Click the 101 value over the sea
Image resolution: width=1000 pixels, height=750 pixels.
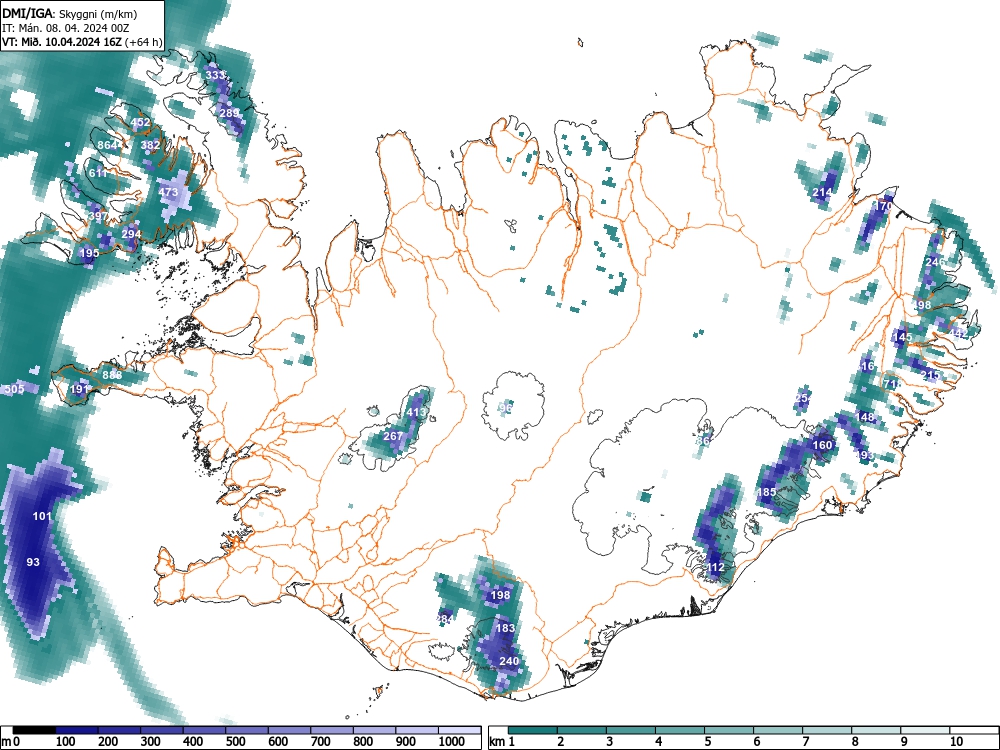(x=42, y=516)
